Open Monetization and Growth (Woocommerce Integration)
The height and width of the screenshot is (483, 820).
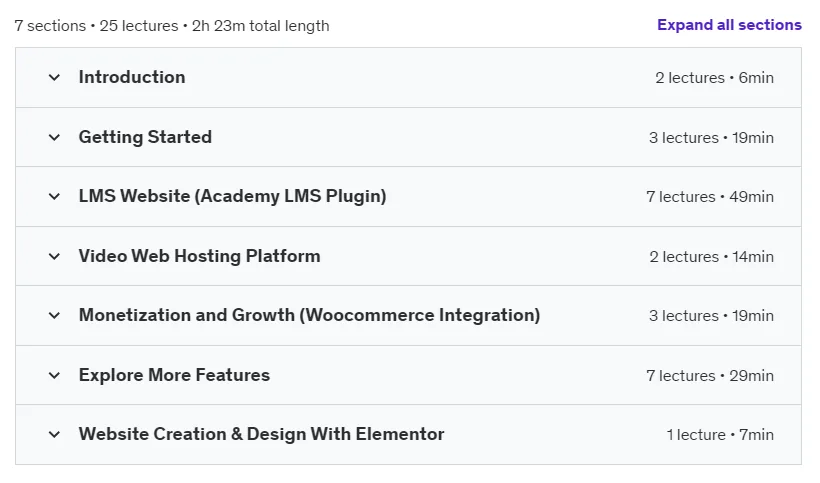pyautogui.click(x=310, y=315)
